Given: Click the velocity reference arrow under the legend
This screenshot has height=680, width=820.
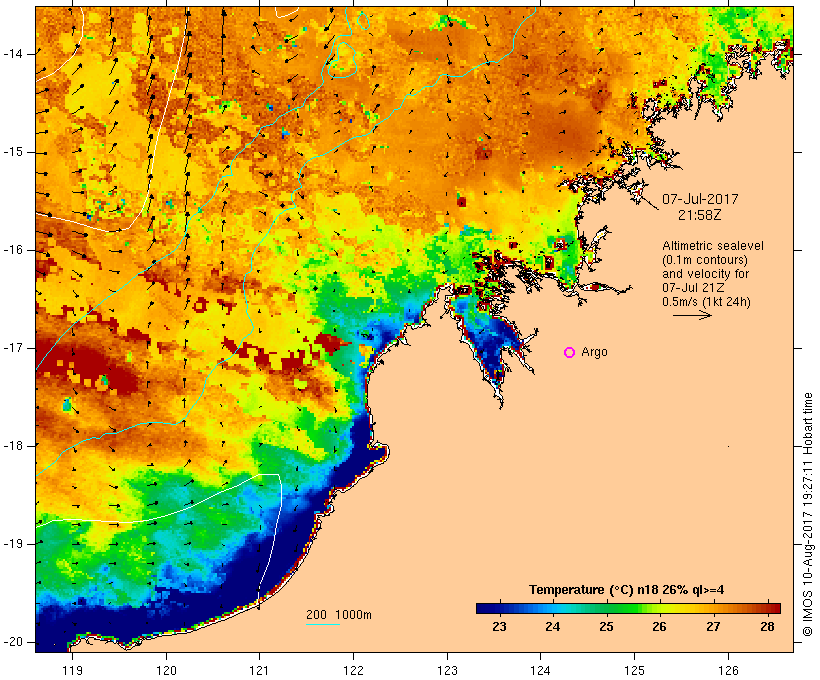Looking at the screenshot, I should [x=692, y=315].
